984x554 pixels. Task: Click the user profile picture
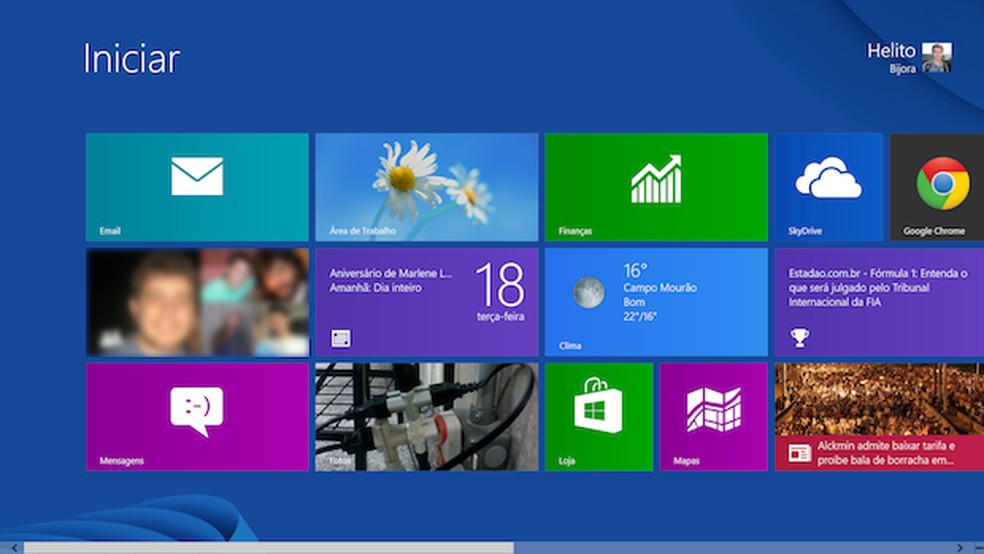click(937, 58)
